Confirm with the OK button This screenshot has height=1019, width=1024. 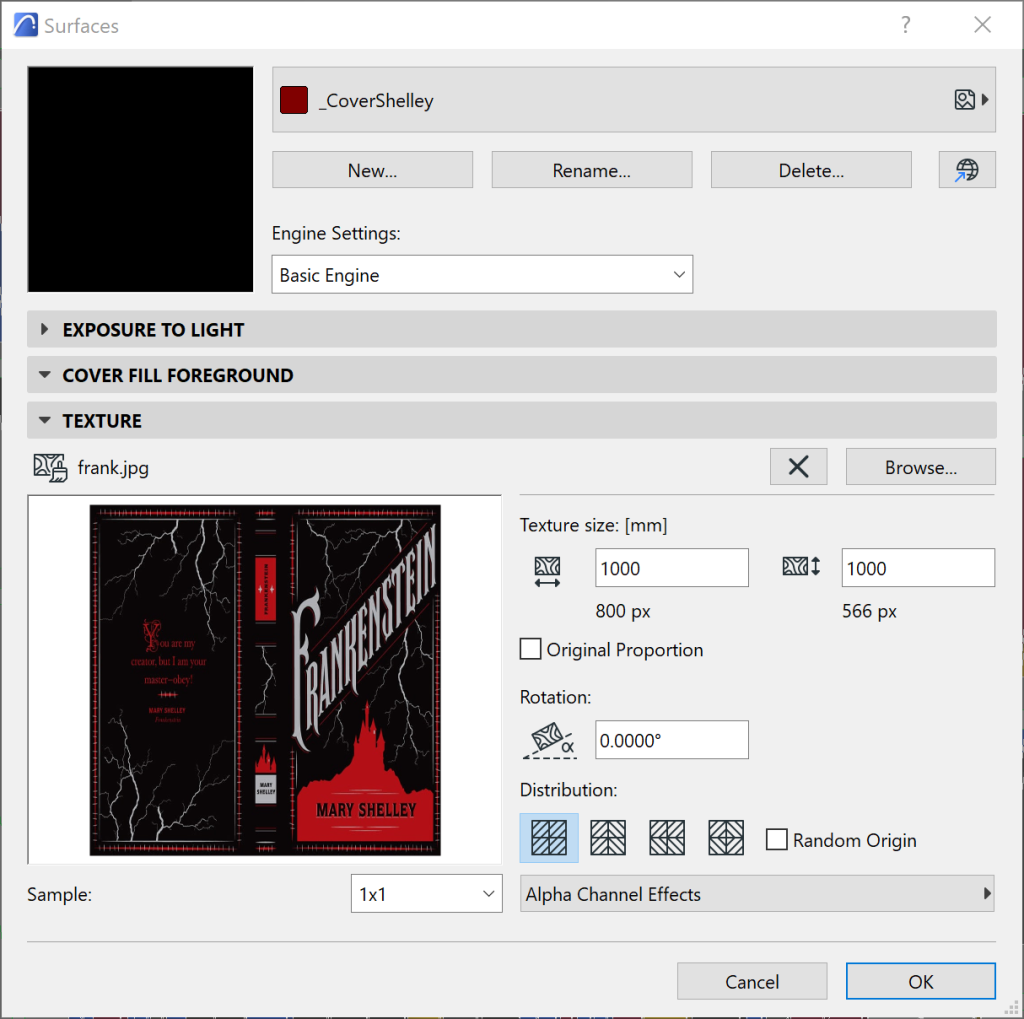point(921,981)
